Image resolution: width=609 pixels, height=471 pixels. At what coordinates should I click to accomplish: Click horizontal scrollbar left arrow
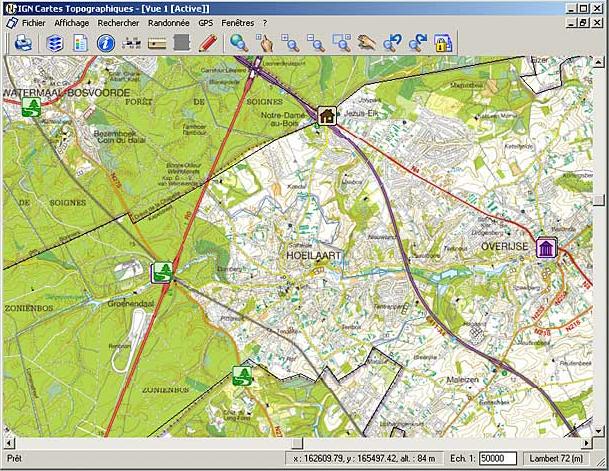tap(9, 443)
